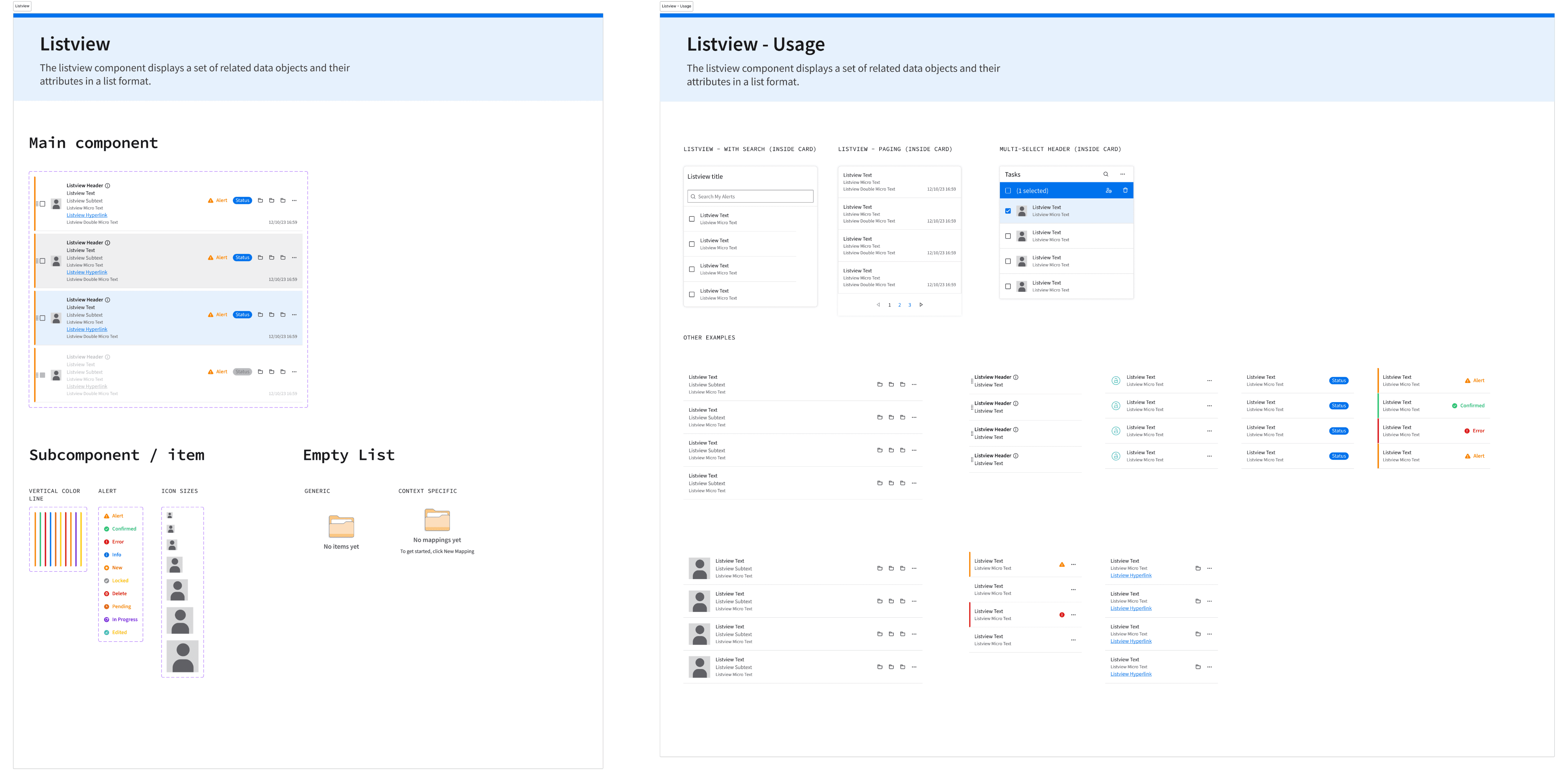The height and width of the screenshot is (782, 1568).
Task: Click the '(1 selected)' label
Action: (x=1032, y=191)
